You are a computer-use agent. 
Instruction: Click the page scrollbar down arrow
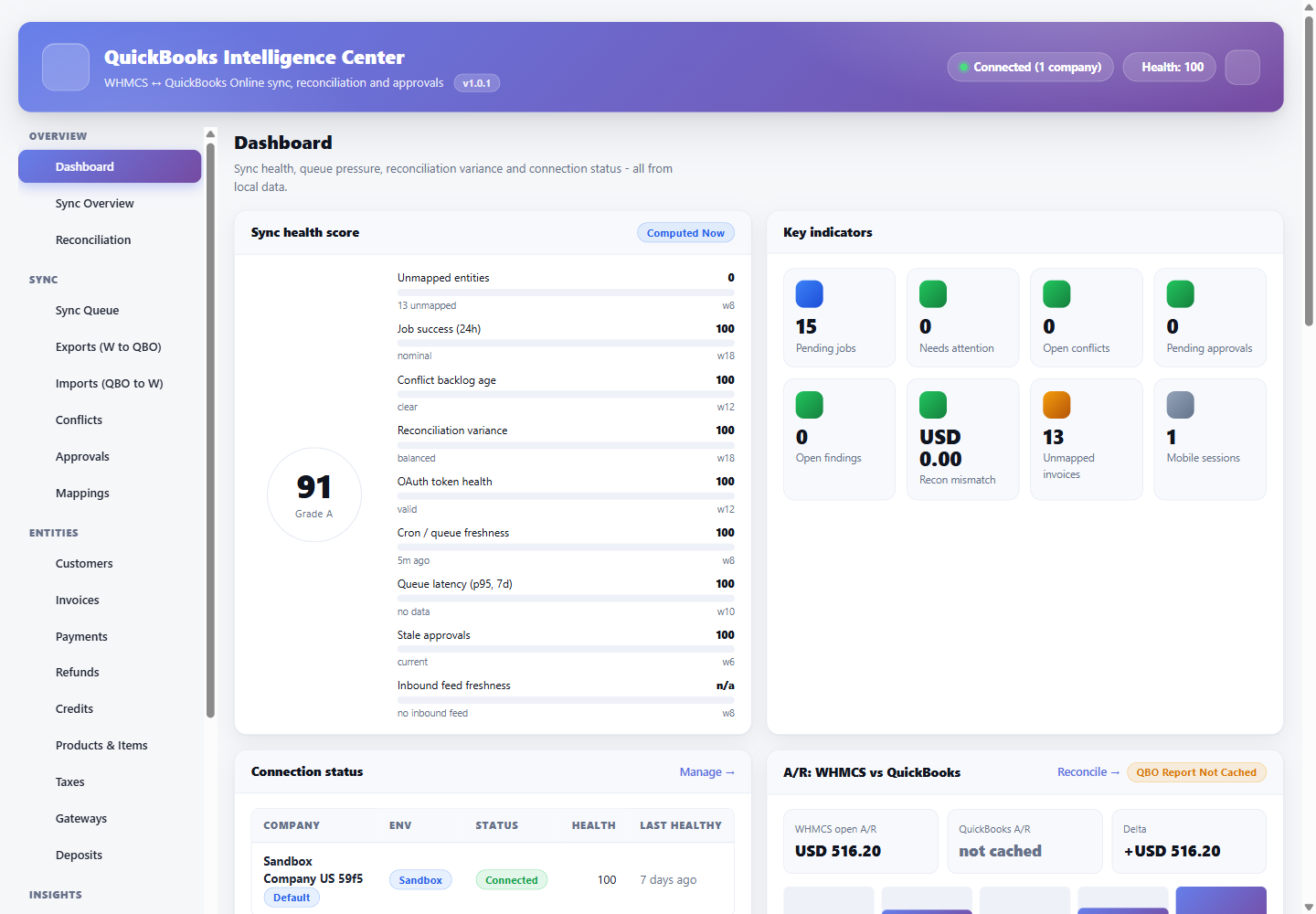[1309, 907]
